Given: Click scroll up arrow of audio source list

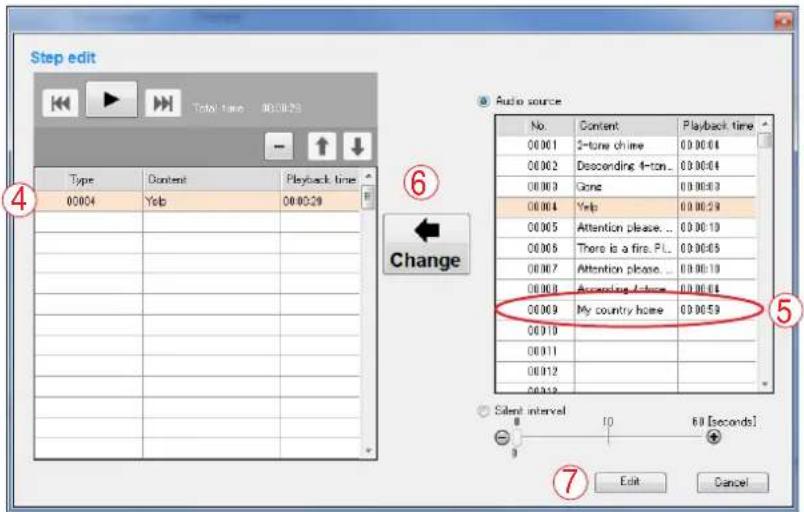Looking at the screenshot, I should [x=765, y=124].
